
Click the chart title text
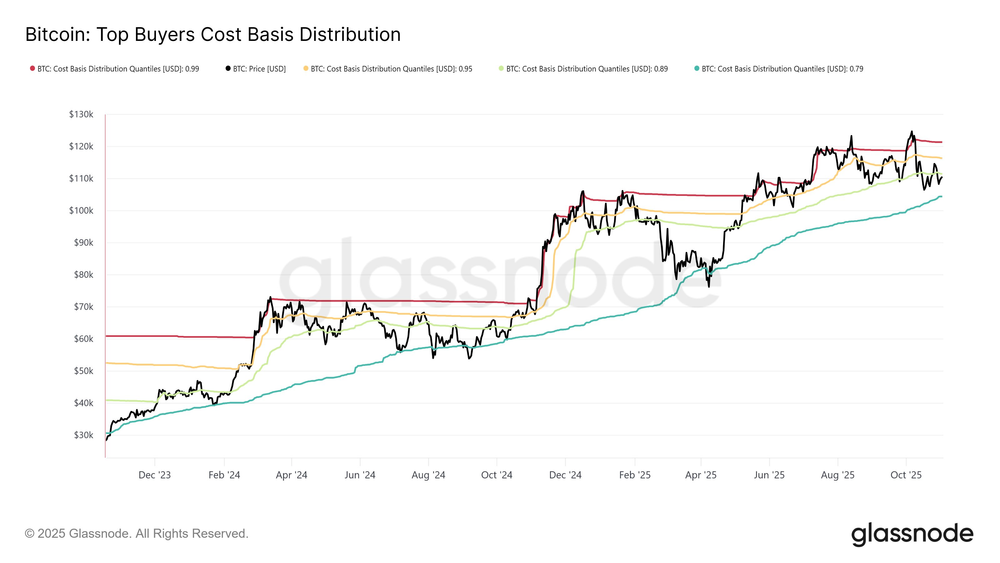coord(212,34)
